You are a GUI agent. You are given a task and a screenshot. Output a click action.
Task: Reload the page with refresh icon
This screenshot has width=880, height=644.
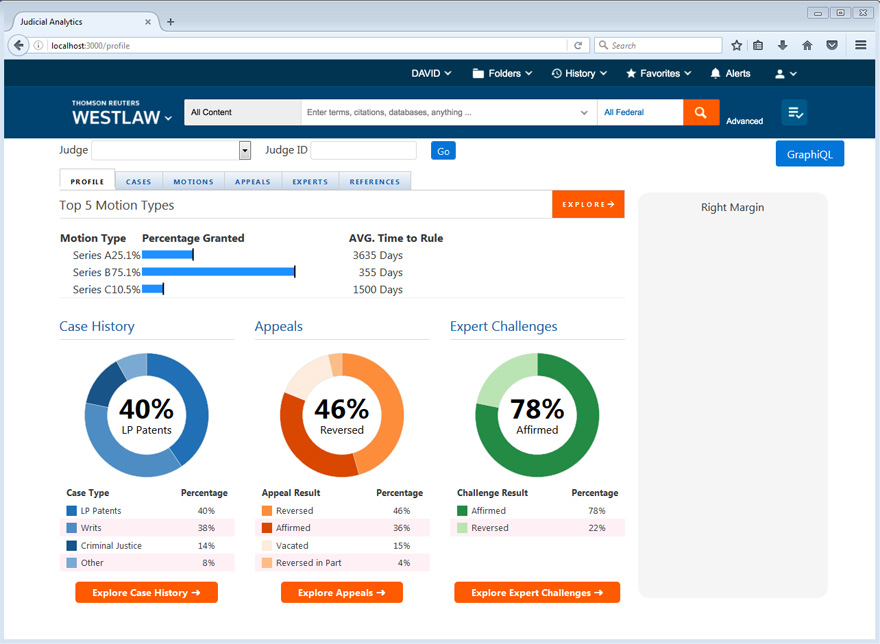(578, 46)
